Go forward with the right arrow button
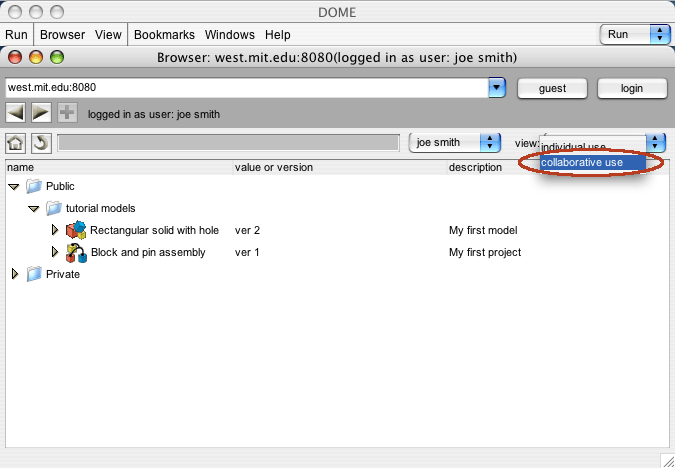675x468 pixels. [x=41, y=113]
